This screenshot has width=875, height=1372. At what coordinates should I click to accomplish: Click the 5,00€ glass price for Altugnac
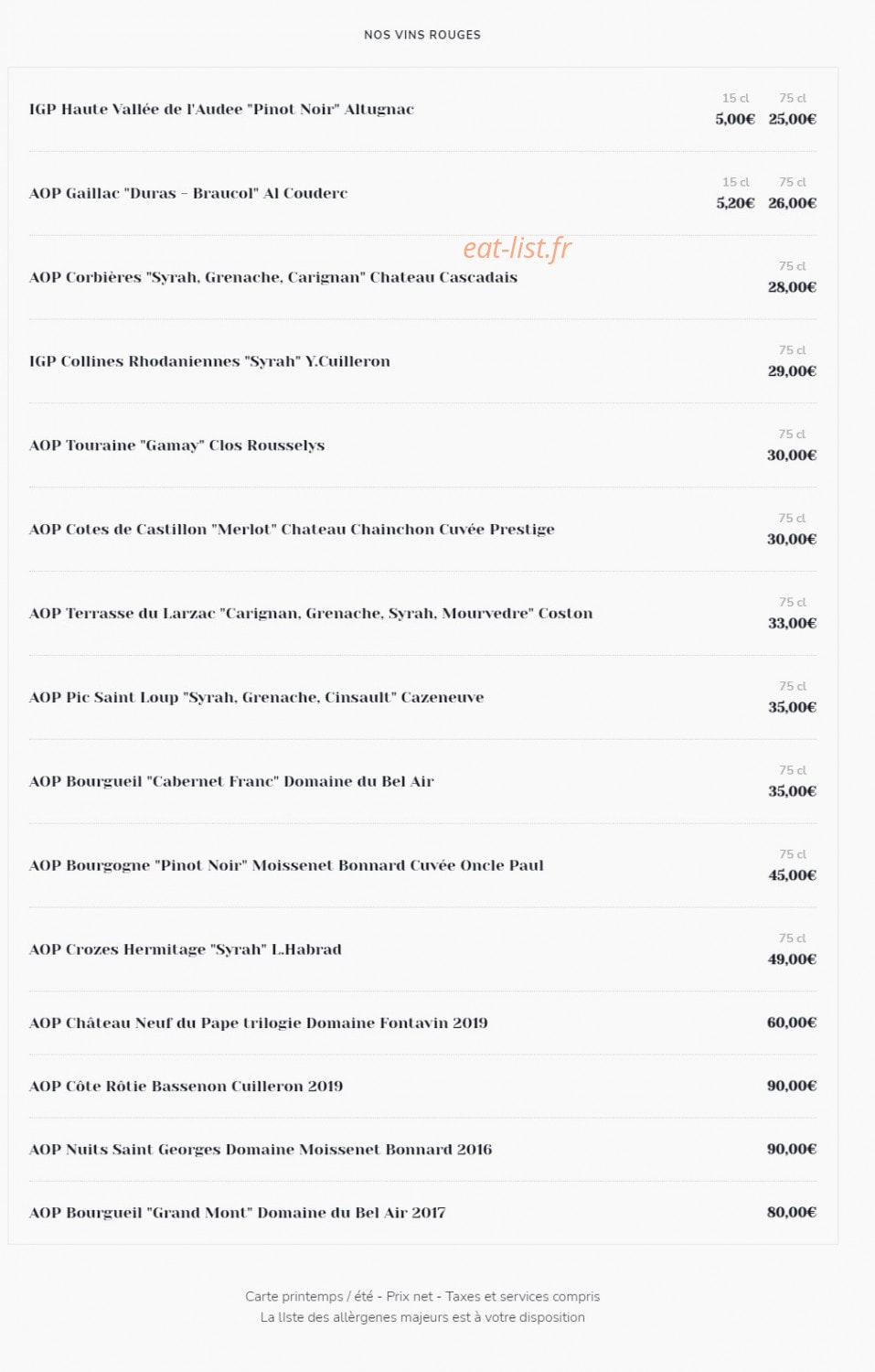tap(735, 119)
